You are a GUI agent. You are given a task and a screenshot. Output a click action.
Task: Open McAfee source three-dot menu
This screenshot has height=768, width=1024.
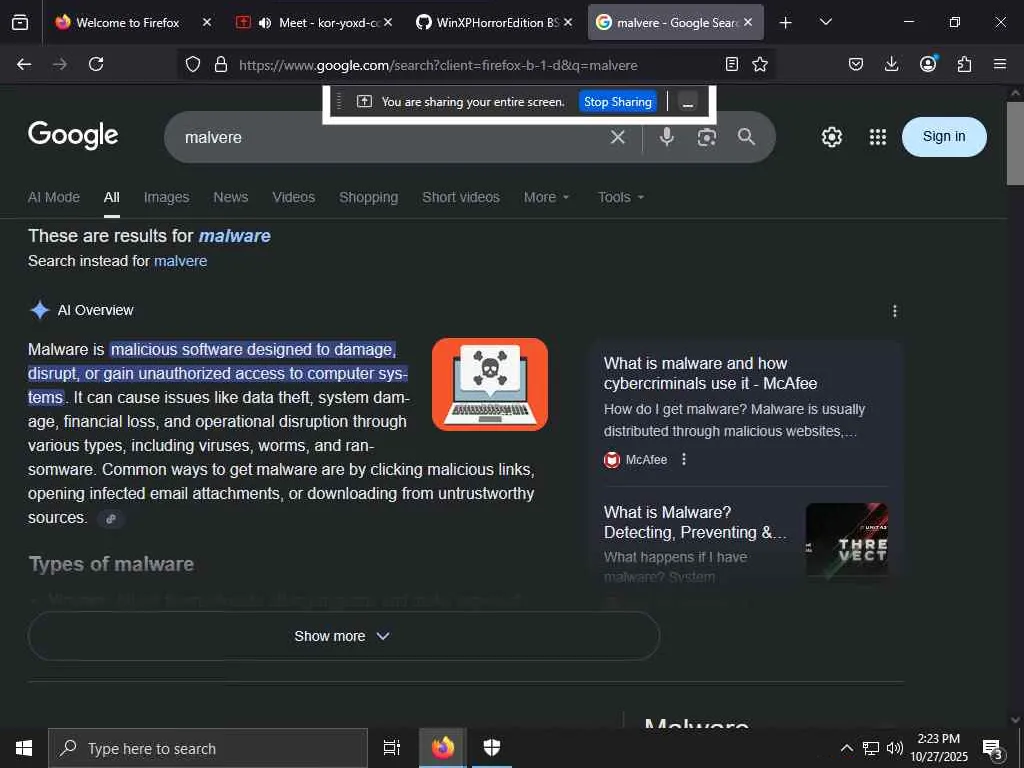(x=684, y=460)
